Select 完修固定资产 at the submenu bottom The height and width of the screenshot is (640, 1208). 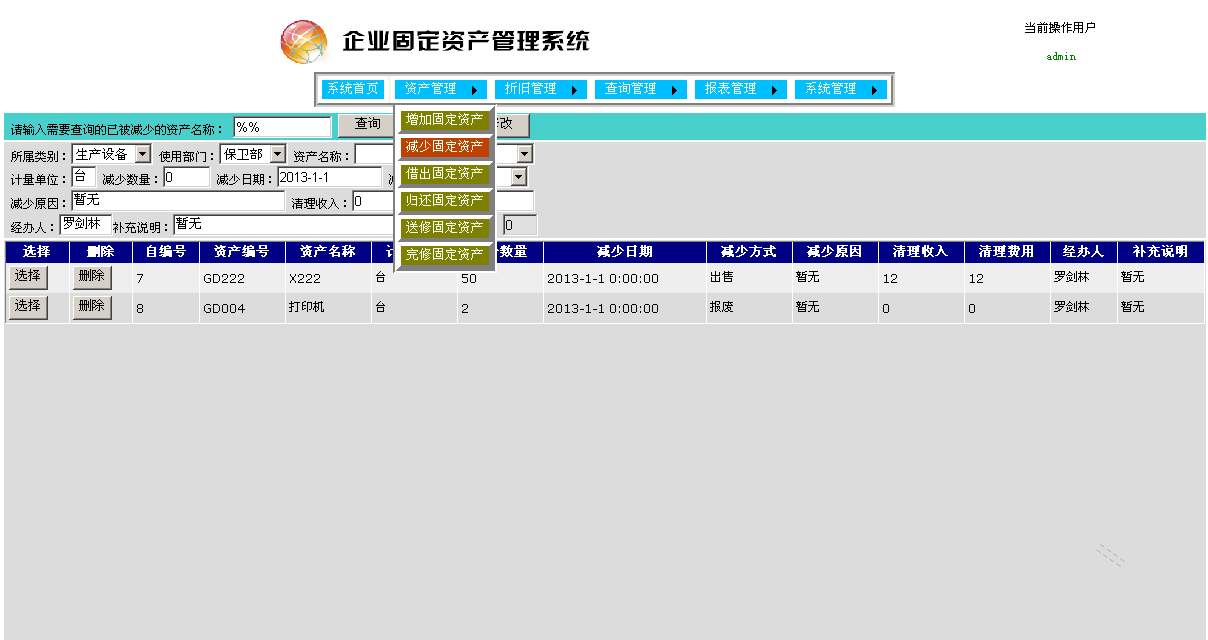point(444,255)
